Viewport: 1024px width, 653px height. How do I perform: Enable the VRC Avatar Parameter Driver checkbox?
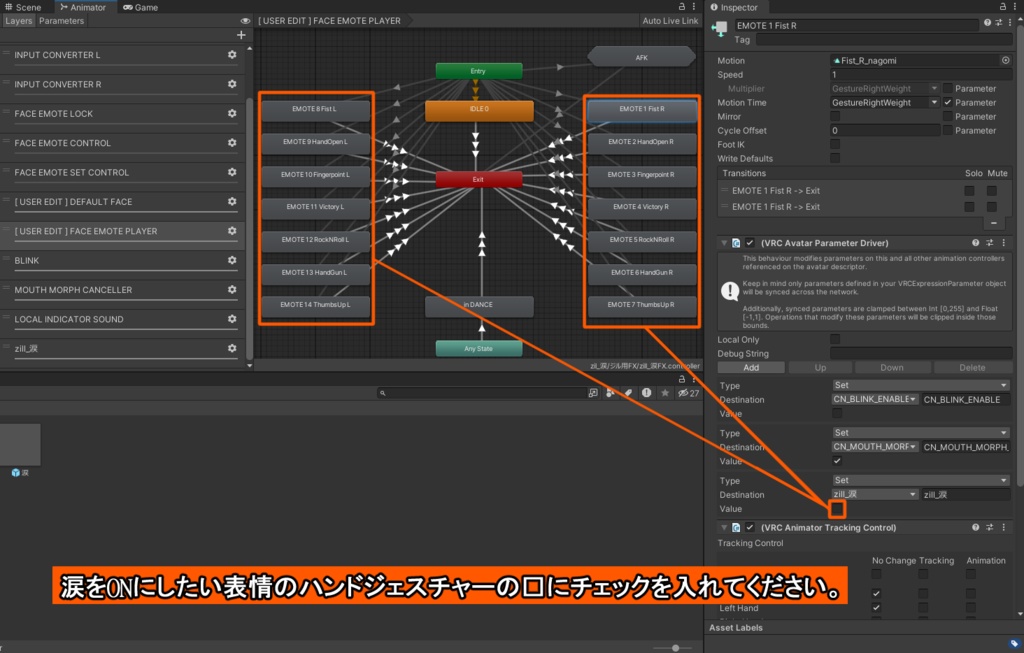(750, 243)
